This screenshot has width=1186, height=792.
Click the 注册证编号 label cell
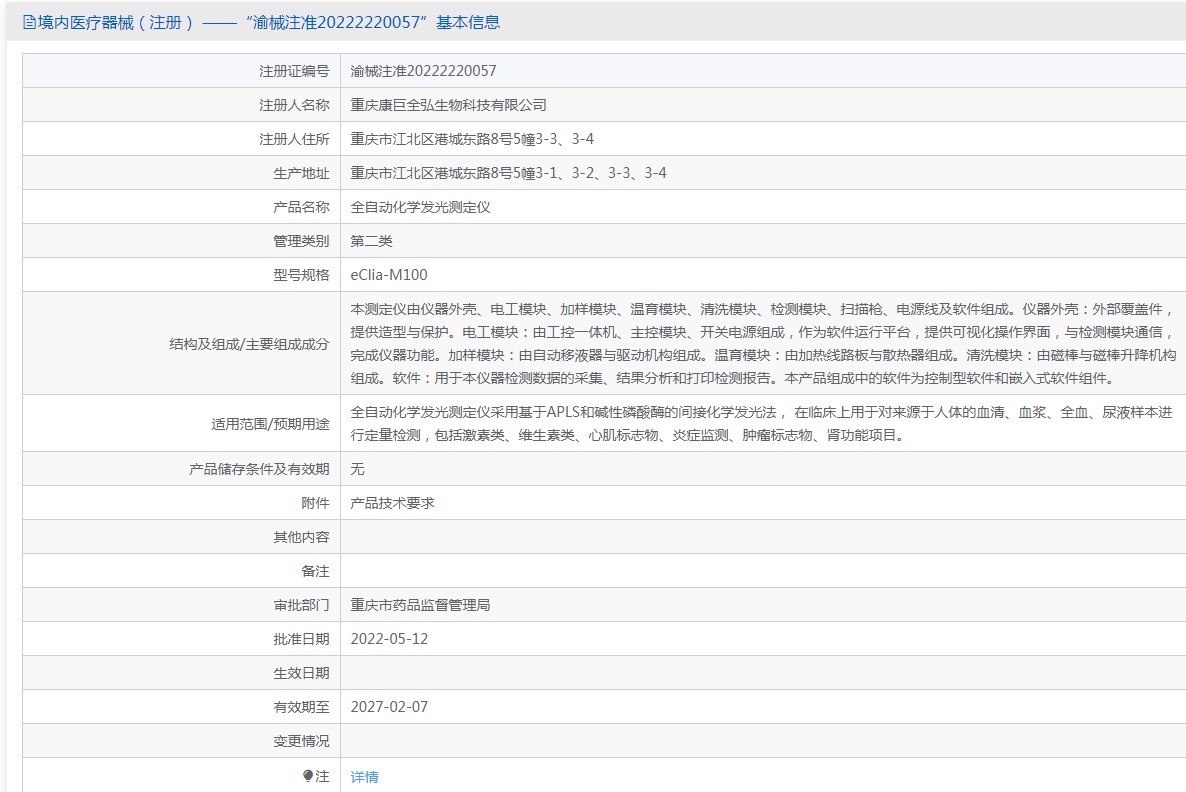(x=182, y=71)
